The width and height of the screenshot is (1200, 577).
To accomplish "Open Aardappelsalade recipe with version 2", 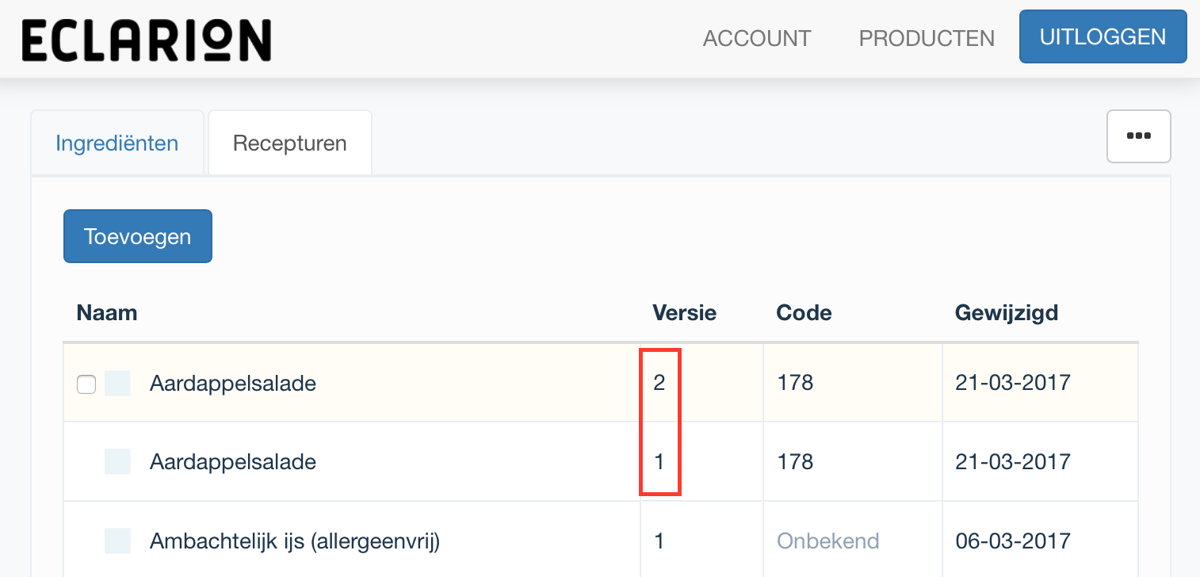I will [233, 383].
